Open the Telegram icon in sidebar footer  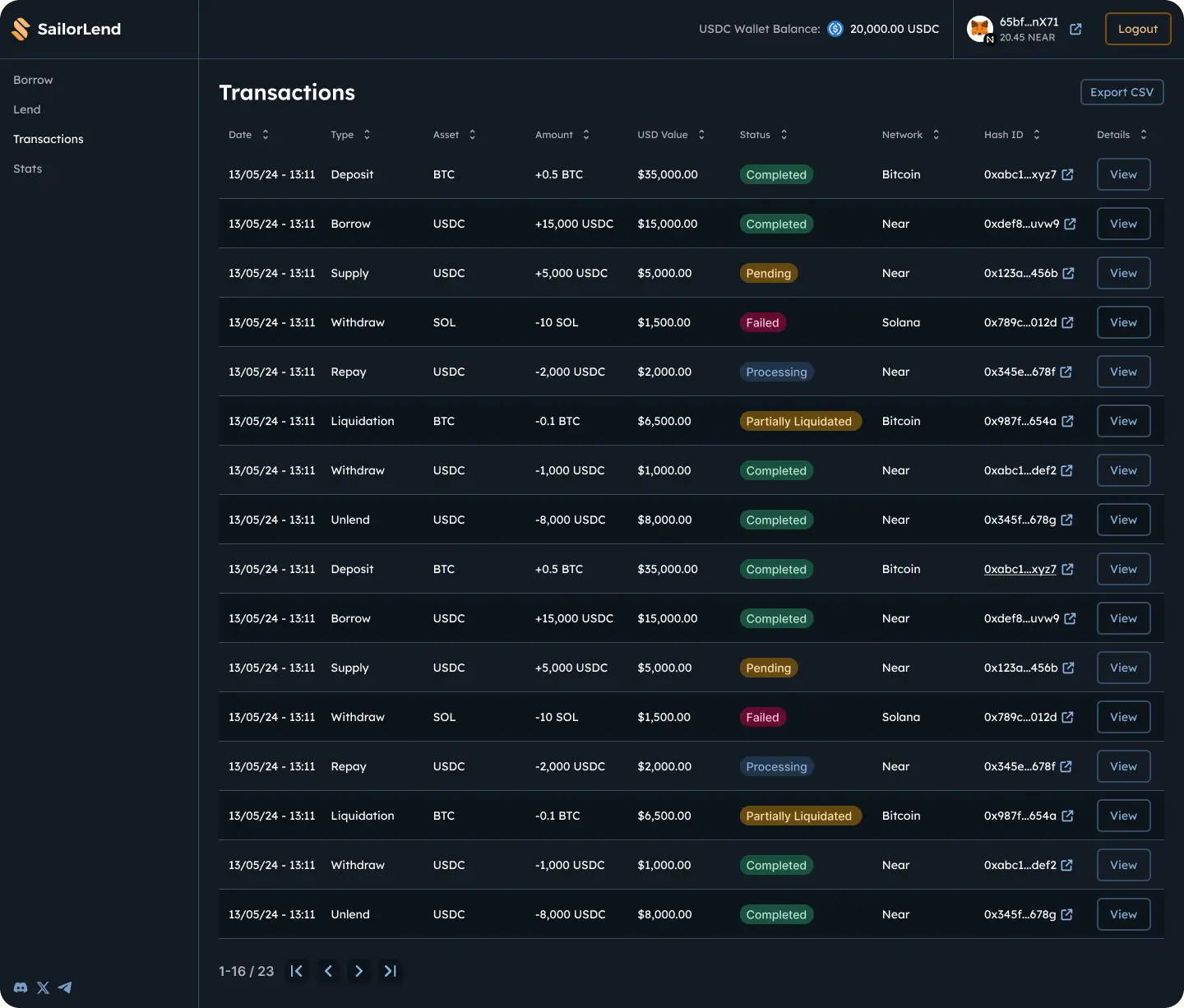tap(65, 987)
